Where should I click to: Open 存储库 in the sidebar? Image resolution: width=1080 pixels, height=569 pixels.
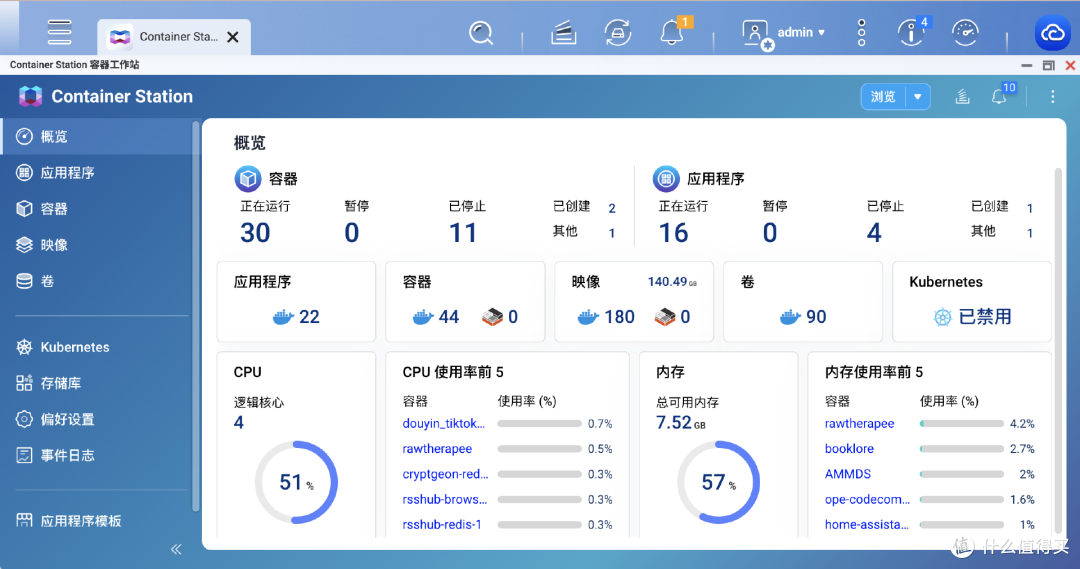tap(96, 383)
